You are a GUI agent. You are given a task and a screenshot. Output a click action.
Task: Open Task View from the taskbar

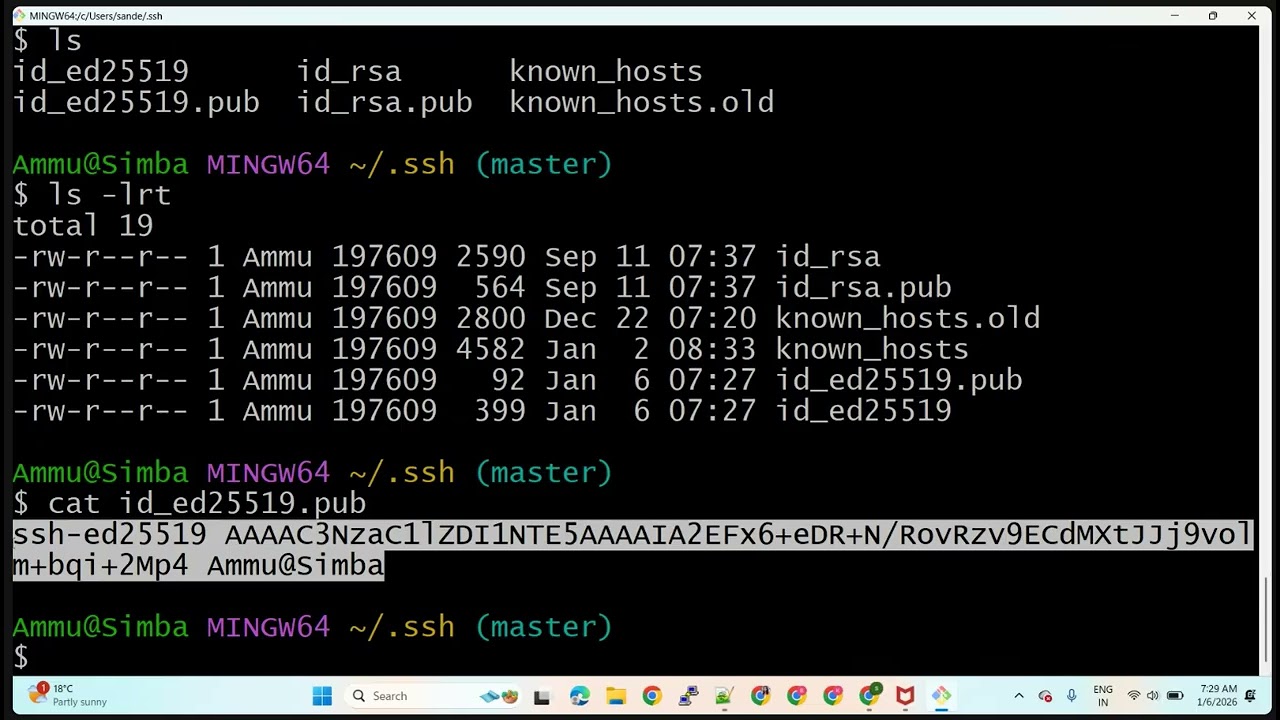pyautogui.click(x=542, y=696)
